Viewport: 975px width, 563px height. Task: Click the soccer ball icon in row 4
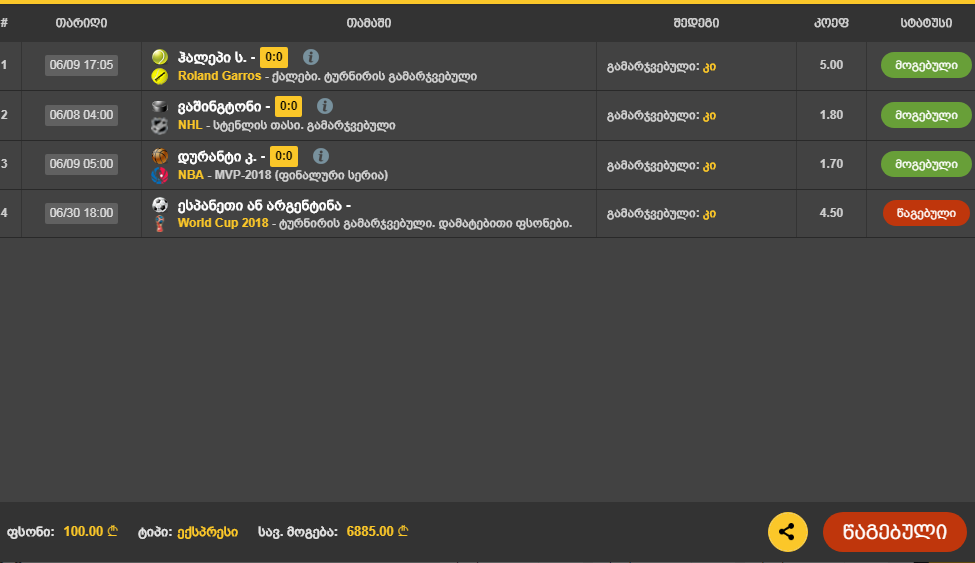[x=160, y=205]
